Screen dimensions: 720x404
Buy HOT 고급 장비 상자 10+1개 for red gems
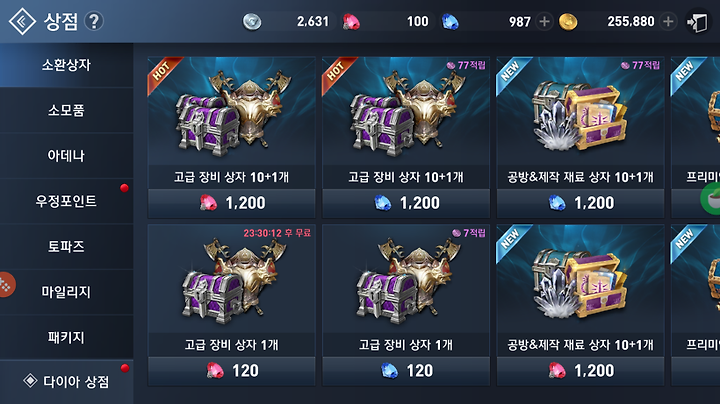tap(231, 203)
